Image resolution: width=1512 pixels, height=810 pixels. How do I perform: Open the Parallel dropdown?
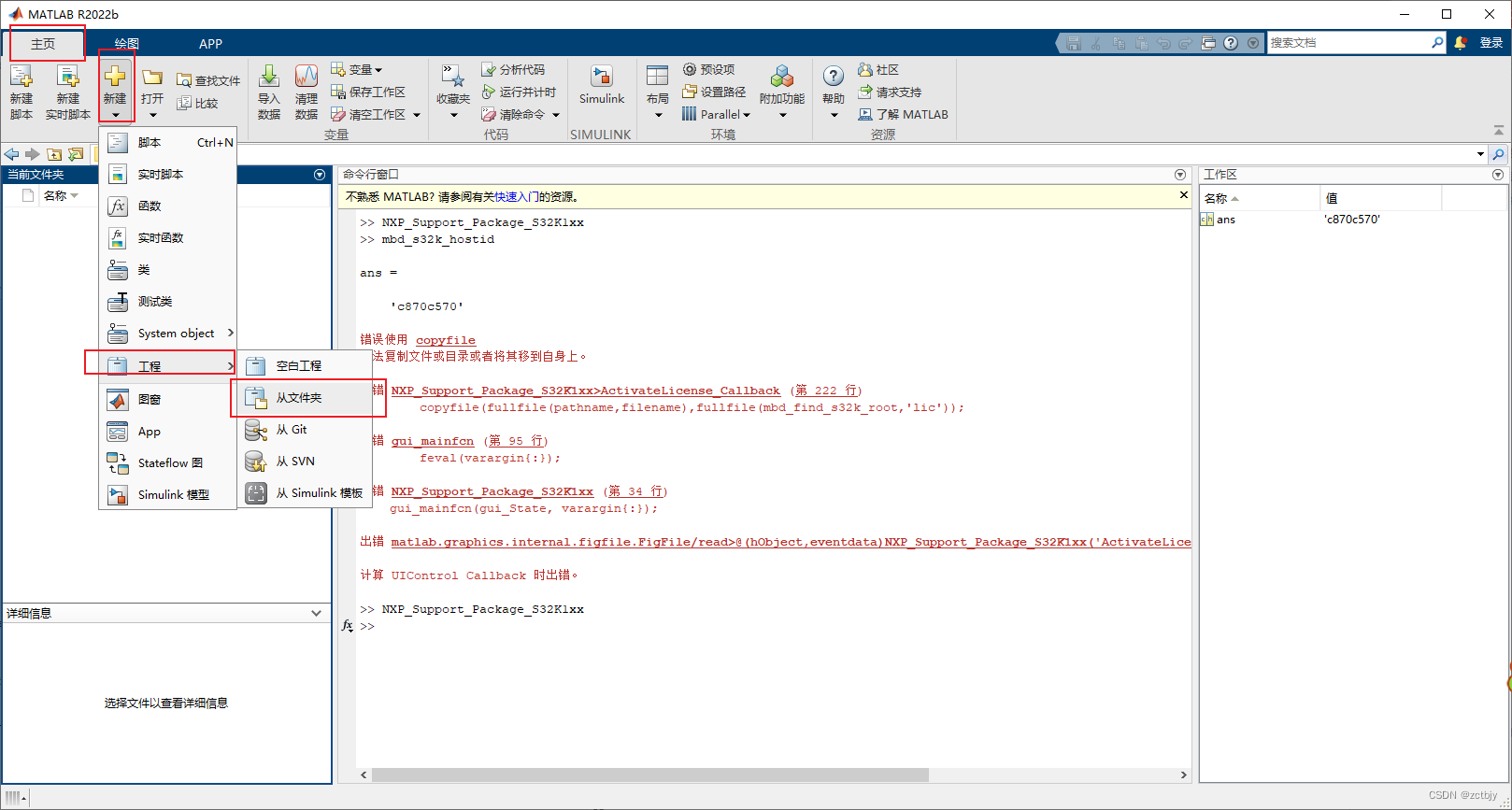coord(716,114)
